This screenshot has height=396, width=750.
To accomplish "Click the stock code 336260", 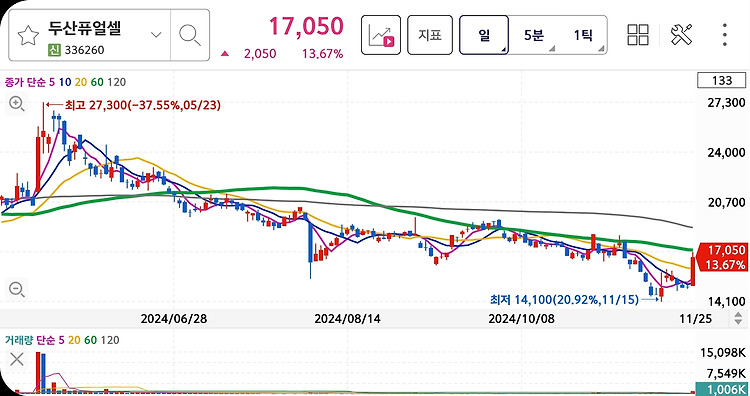I will [84, 50].
